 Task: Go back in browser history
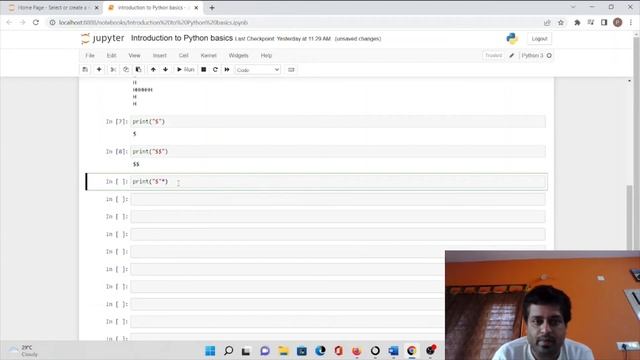(9, 22)
